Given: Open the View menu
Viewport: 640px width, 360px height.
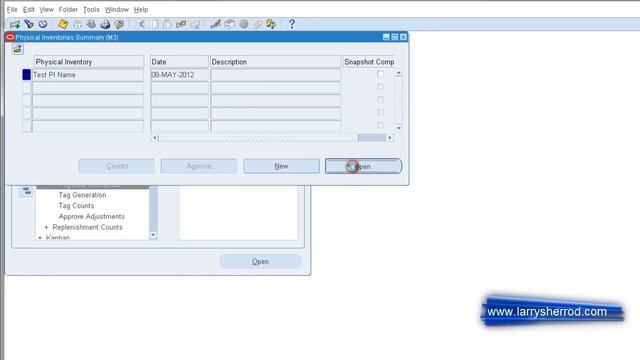Looking at the screenshot, I should (x=47, y=9).
